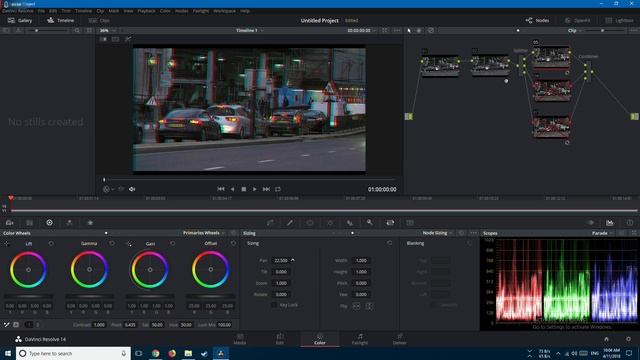Viewport: 640px width, 360px height.
Task: Show the OpenFX panel
Action: click(578, 20)
